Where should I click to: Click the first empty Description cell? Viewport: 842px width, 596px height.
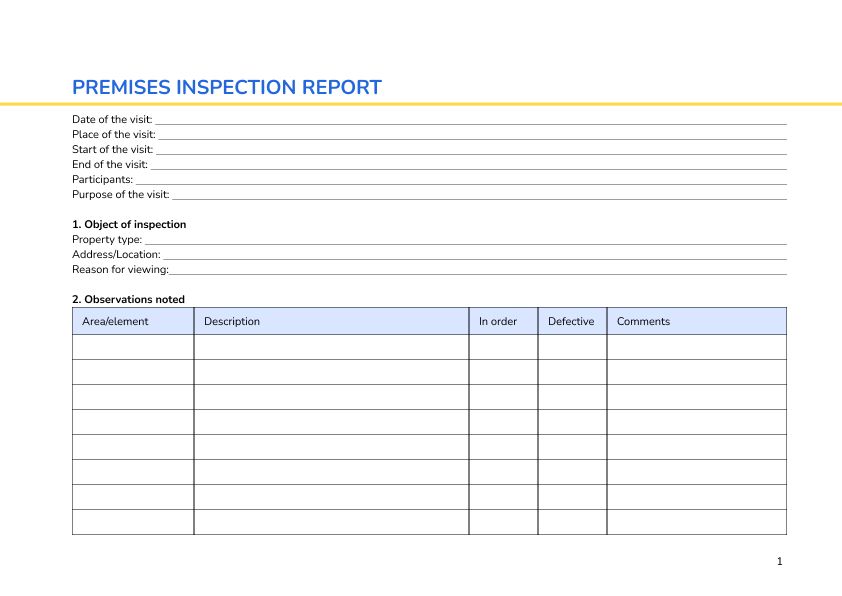click(x=330, y=346)
